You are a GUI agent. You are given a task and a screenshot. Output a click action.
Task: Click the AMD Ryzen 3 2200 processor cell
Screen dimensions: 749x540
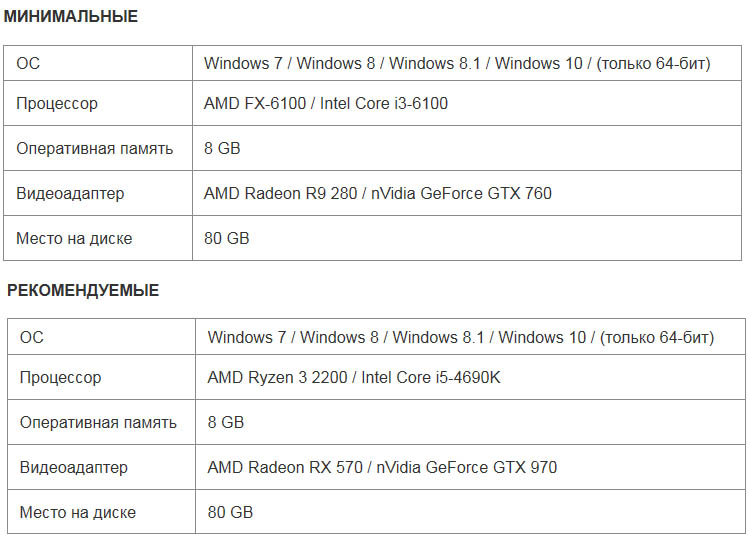pyautogui.click(x=470, y=377)
